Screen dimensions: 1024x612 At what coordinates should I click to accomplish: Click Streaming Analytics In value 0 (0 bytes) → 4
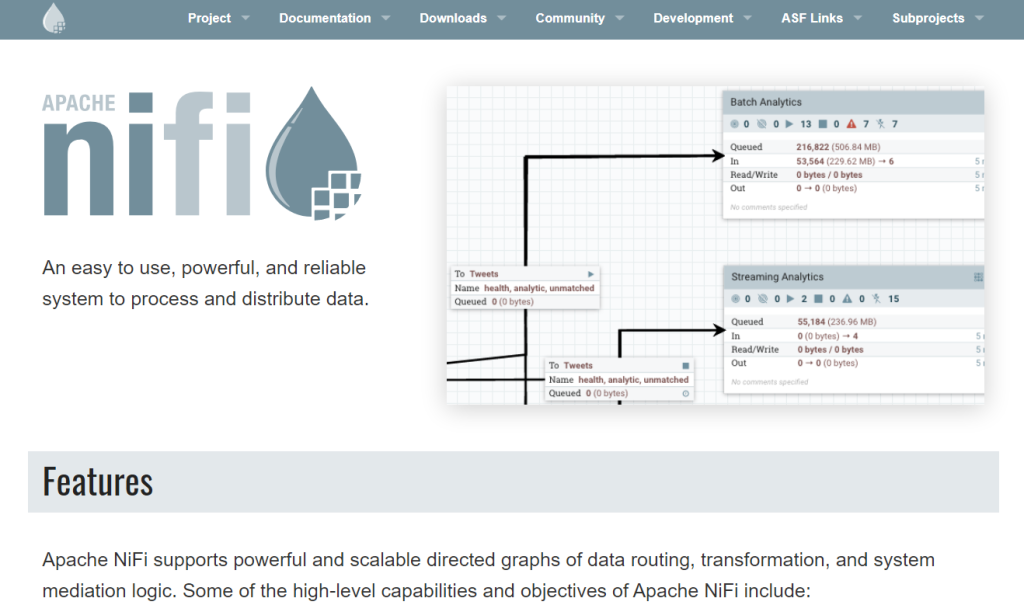(827, 336)
